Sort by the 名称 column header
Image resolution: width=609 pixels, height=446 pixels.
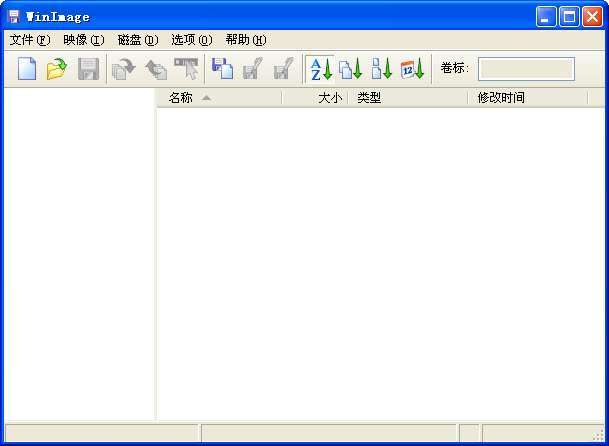coord(219,98)
